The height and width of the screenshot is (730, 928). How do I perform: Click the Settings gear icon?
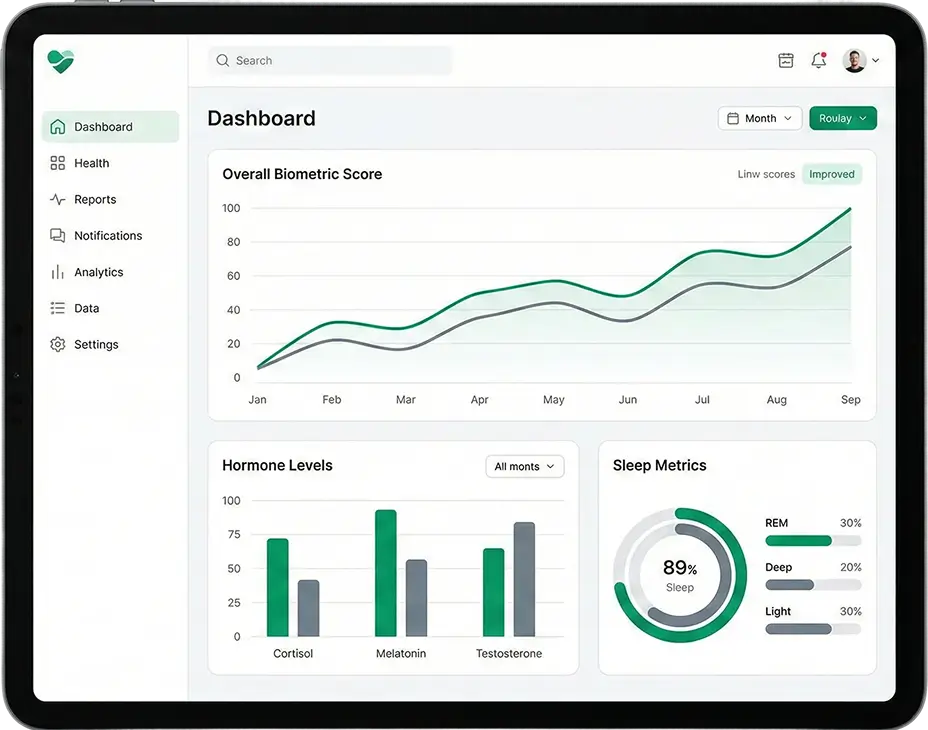coord(58,344)
